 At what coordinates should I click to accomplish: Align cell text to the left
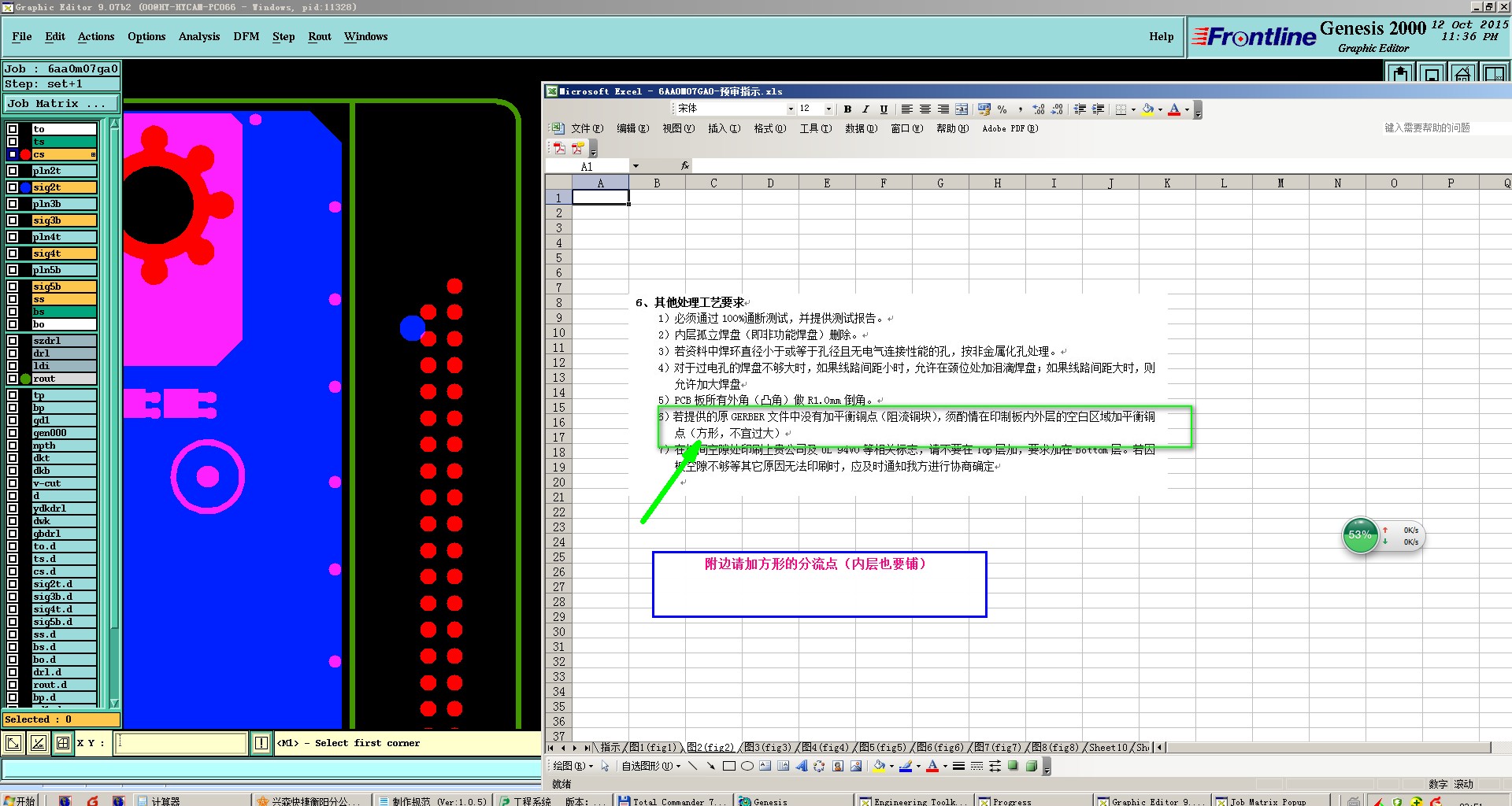point(907,109)
